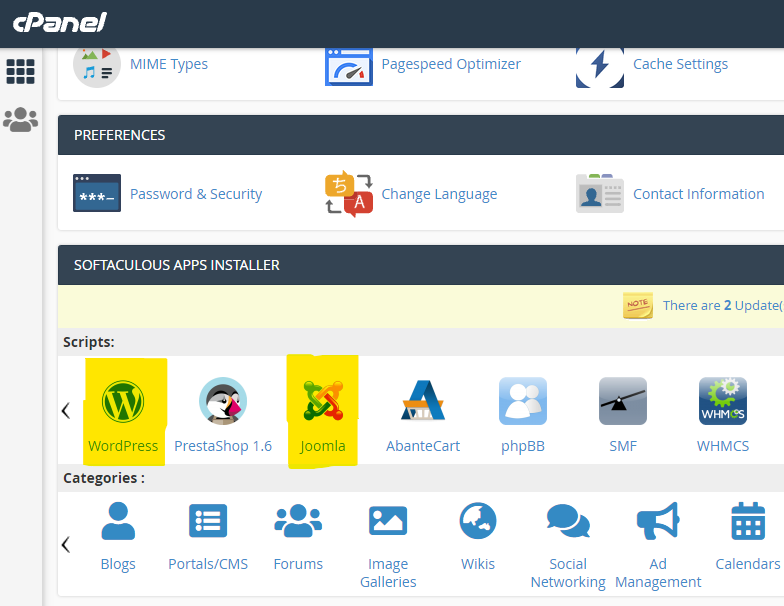Click the SMF seesaw icon

pos(623,401)
